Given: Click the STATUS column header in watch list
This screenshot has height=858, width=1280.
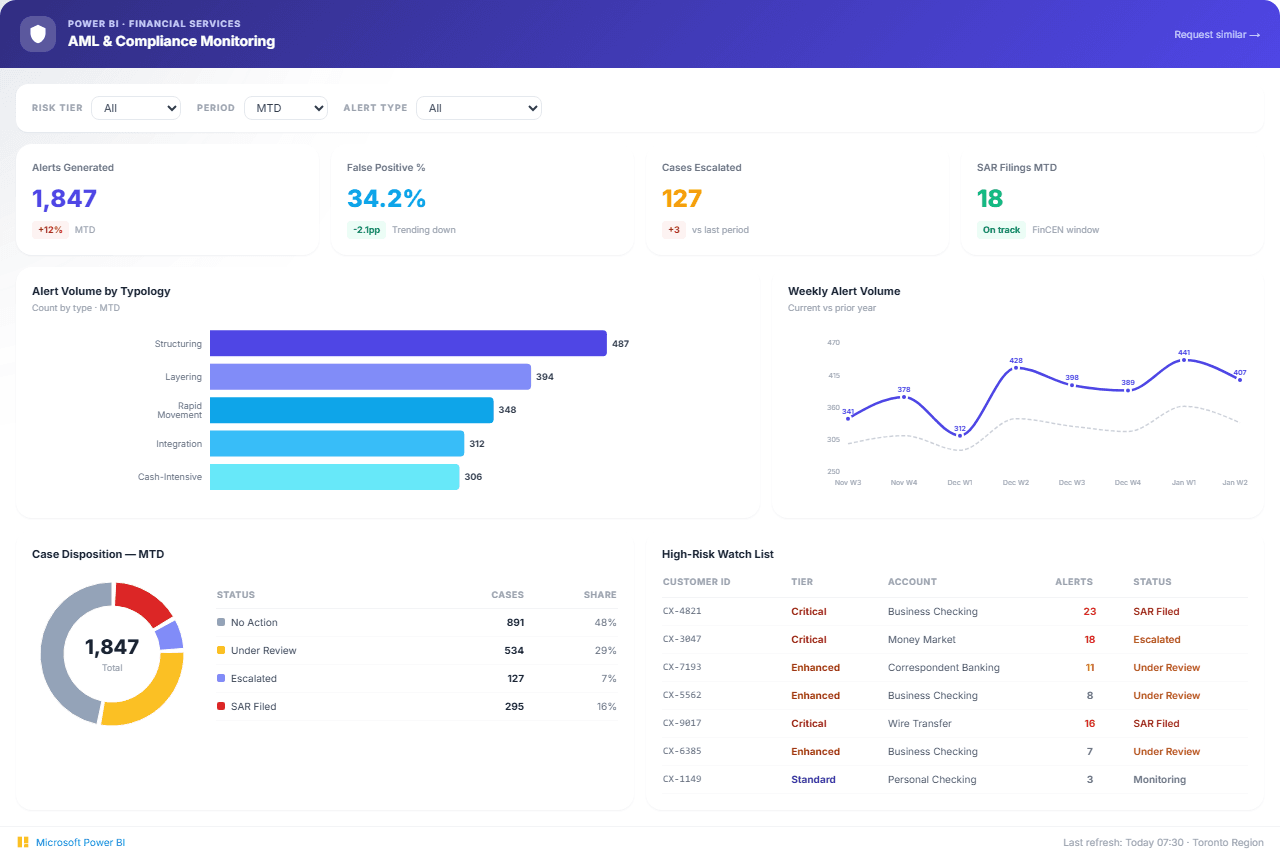Looking at the screenshot, I should (x=1152, y=582).
